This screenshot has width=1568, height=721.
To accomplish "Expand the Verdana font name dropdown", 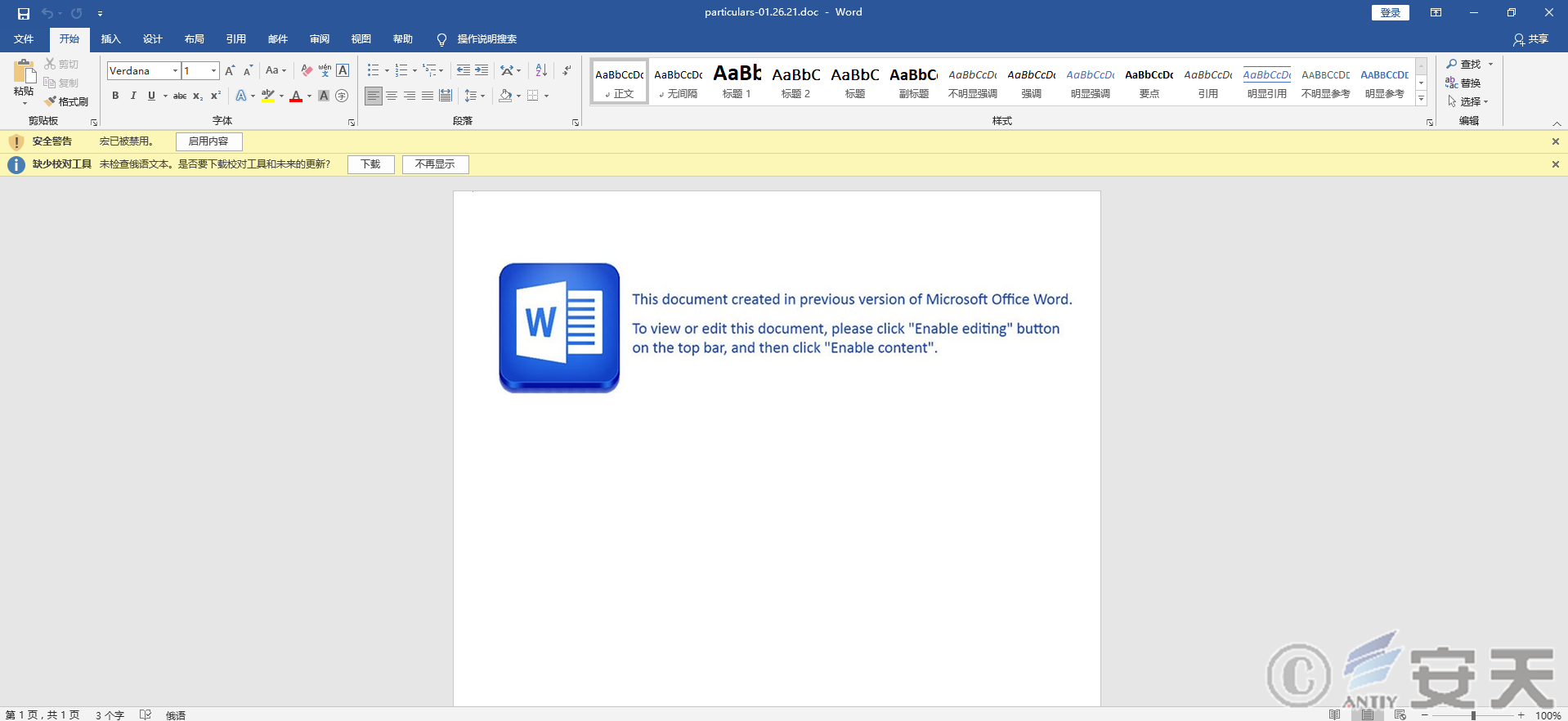I will [x=175, y=70].
